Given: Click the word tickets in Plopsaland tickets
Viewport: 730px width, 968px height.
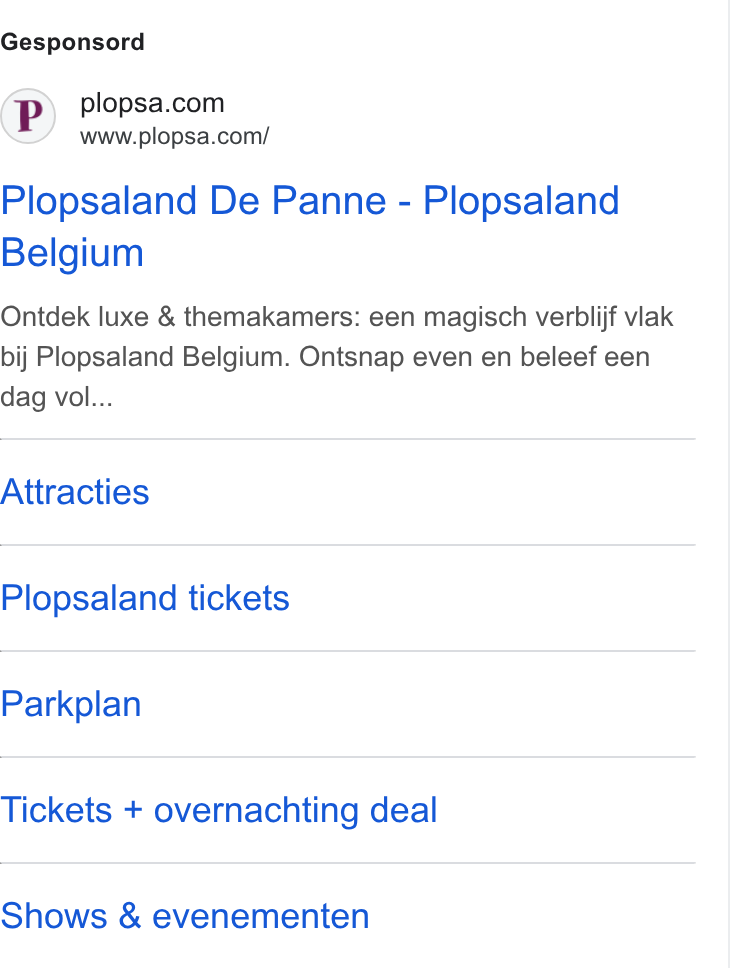Looking at the screenshot, I should pos(238,598).
